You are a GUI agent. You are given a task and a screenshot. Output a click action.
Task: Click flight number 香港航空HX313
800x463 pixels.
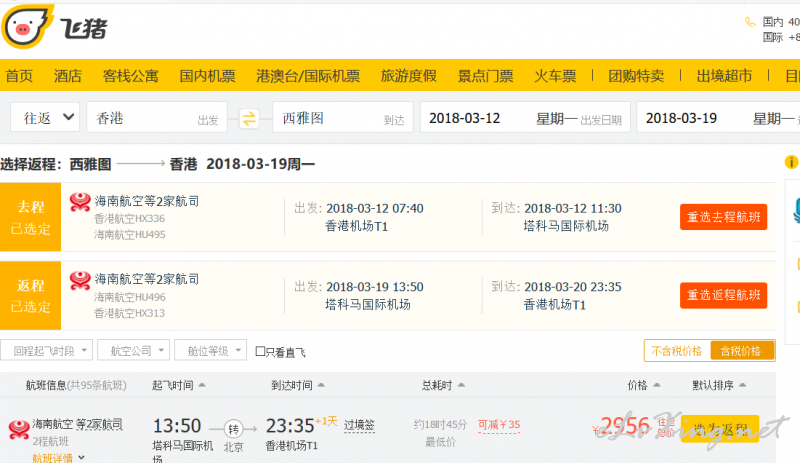pyautogui.click(x=130, y=313)
